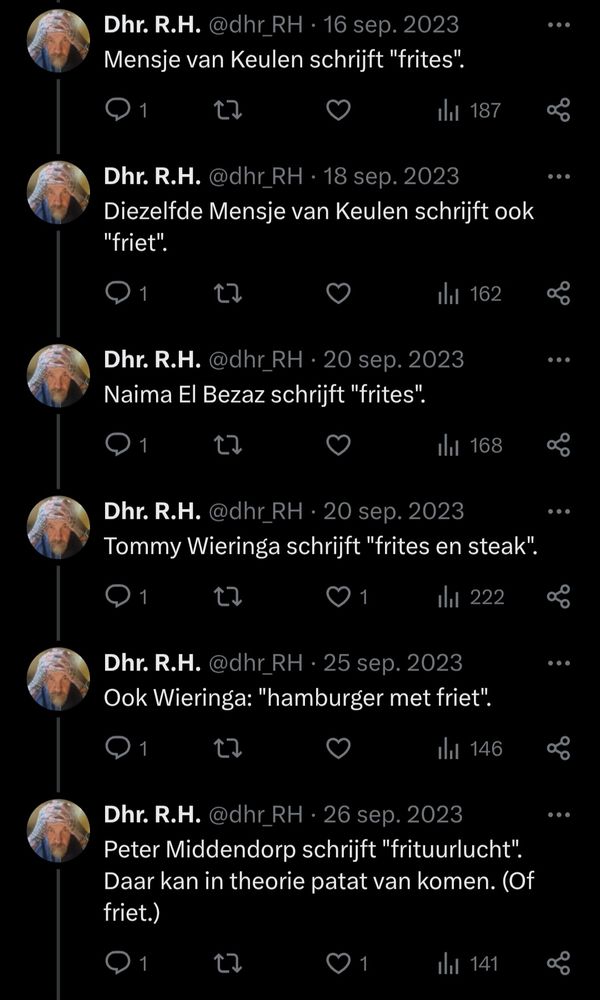Screen dimensions: 600x1000
Task: Open the profile picture on the 16 sep. tweet
Action: point(58,41)
